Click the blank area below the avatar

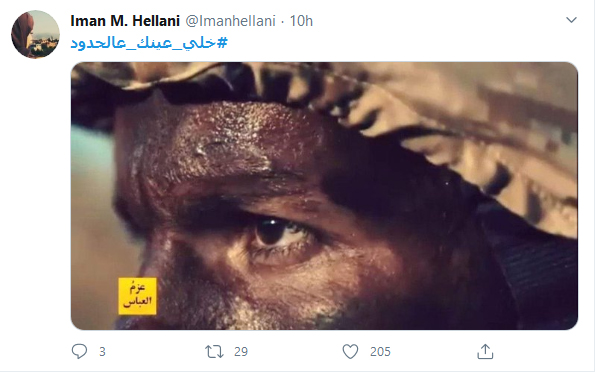click(35, 190)
